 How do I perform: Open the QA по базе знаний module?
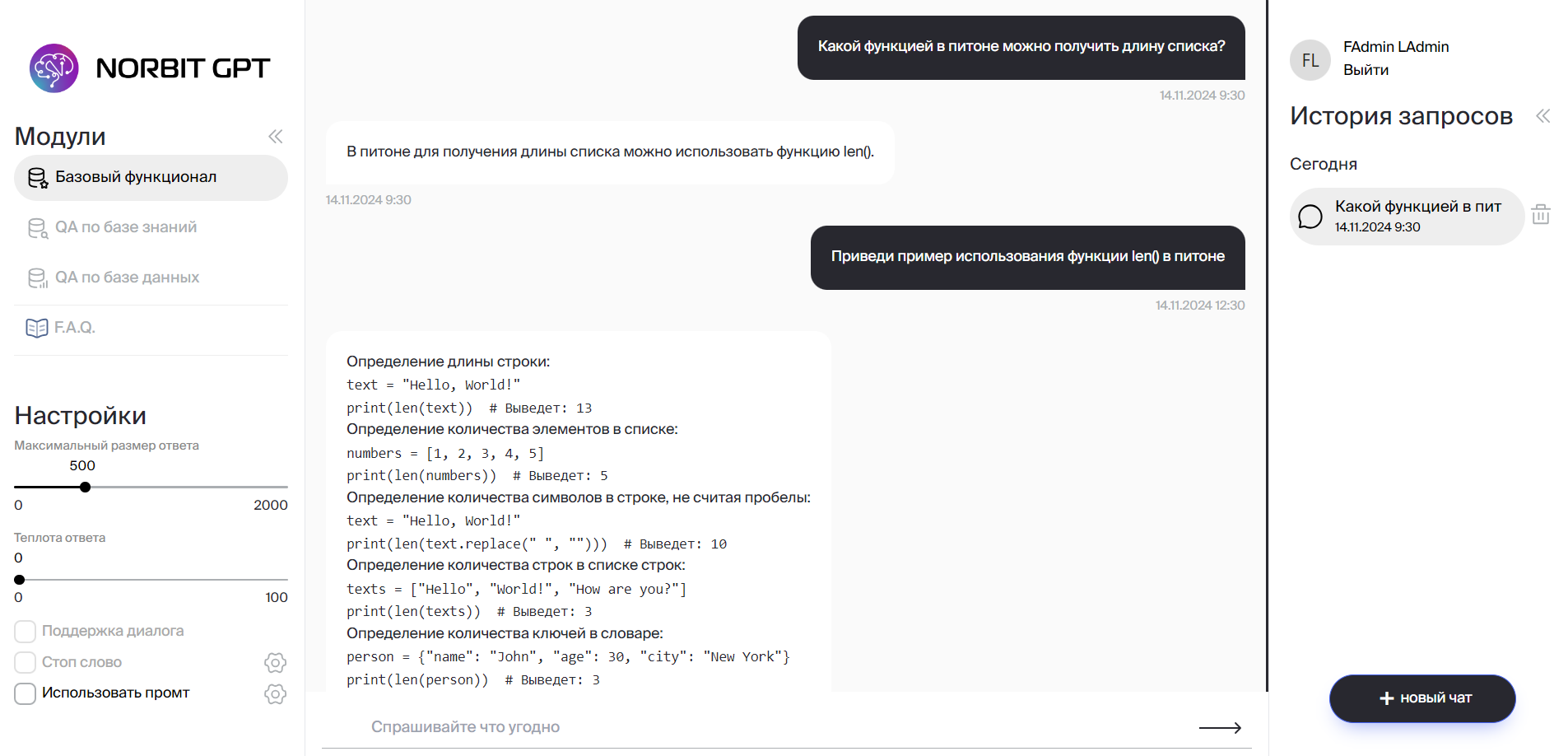tap(126, 227)
